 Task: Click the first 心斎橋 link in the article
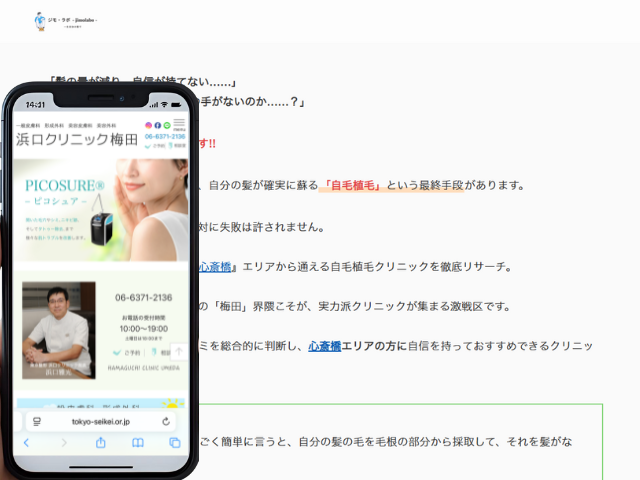click(x=214, y=266)
